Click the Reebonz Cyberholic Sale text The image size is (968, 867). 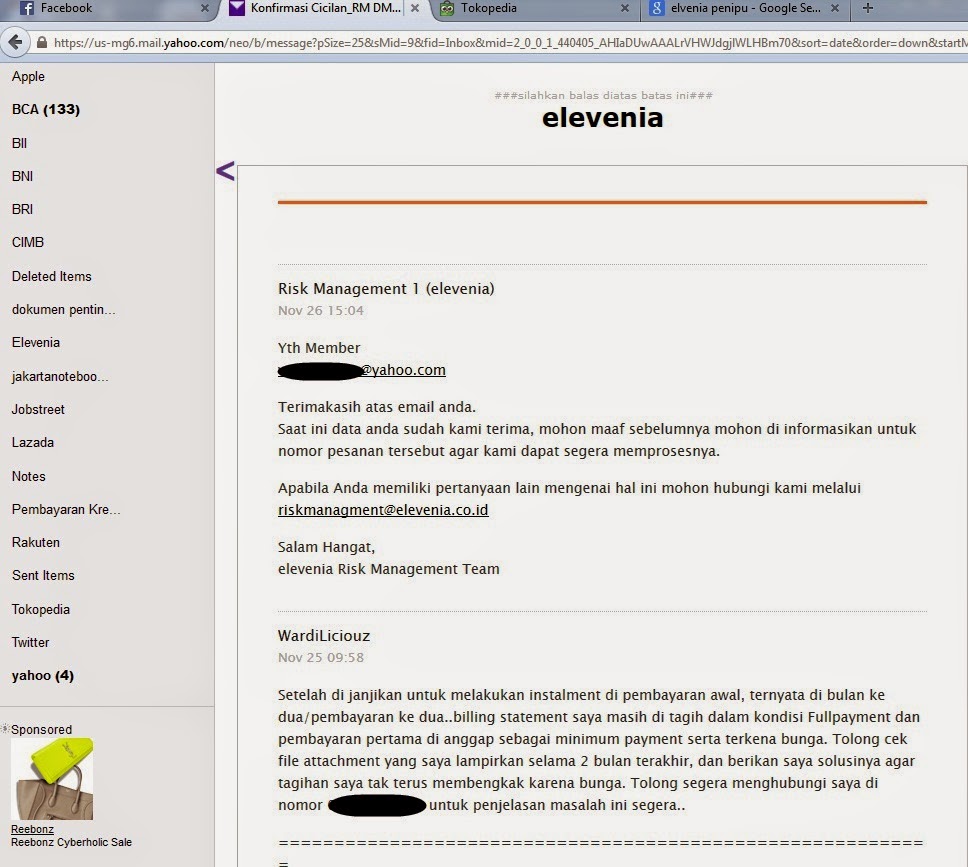pos(72,842)
